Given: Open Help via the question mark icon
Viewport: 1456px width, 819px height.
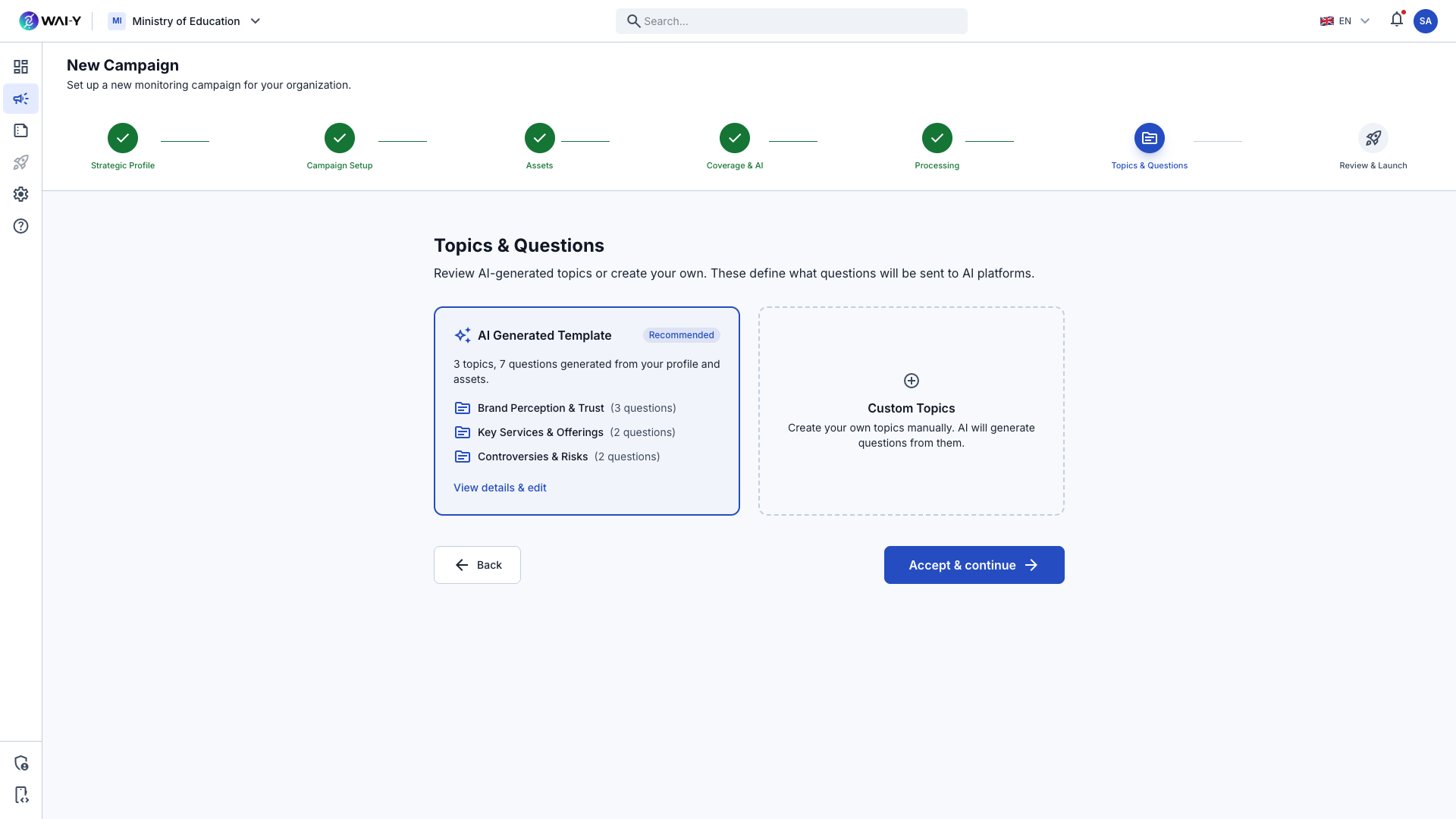Looking at the screenshot, I should tap(20, 226).
